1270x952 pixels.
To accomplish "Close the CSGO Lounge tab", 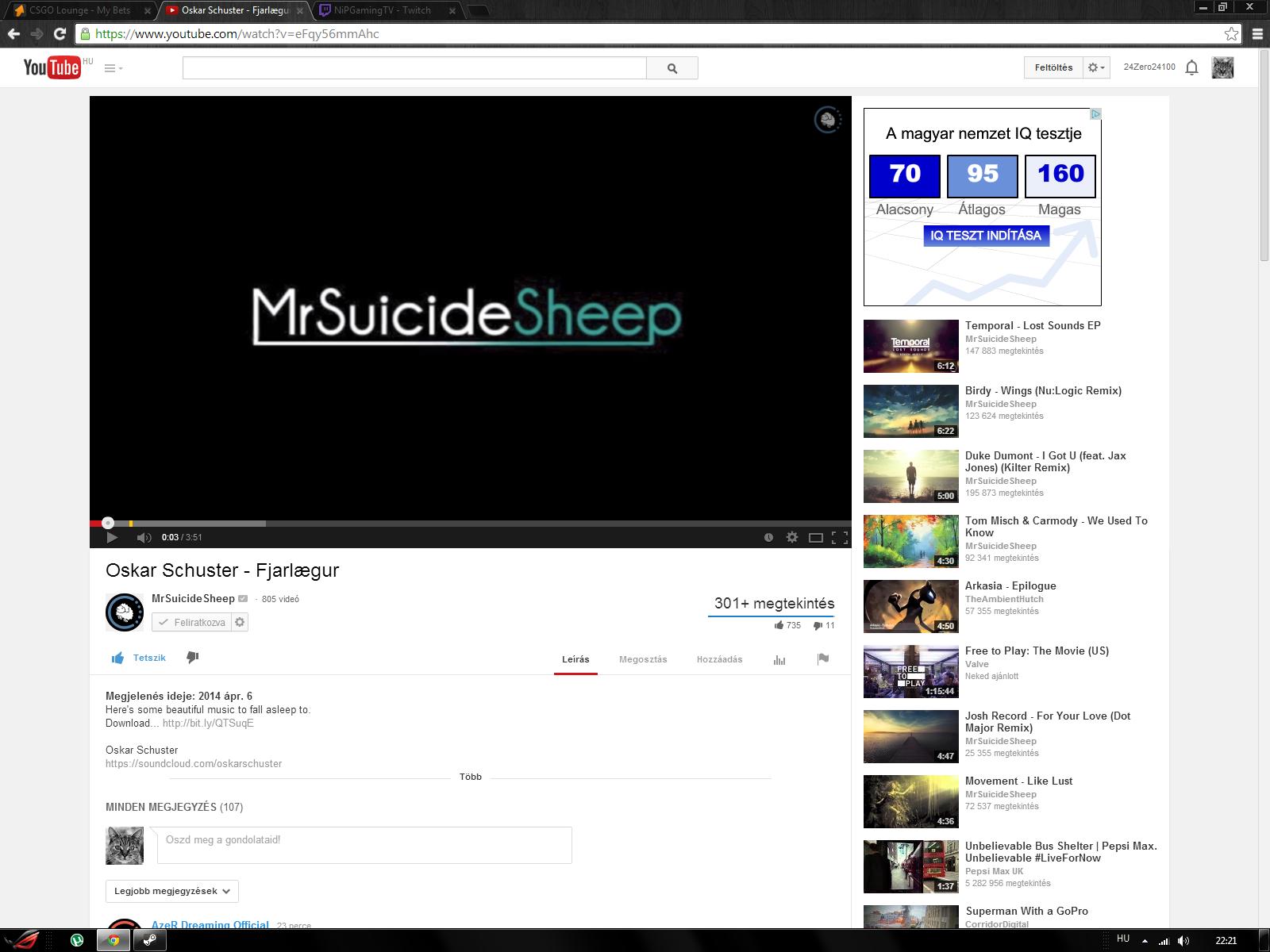I will tap(147, 11).
